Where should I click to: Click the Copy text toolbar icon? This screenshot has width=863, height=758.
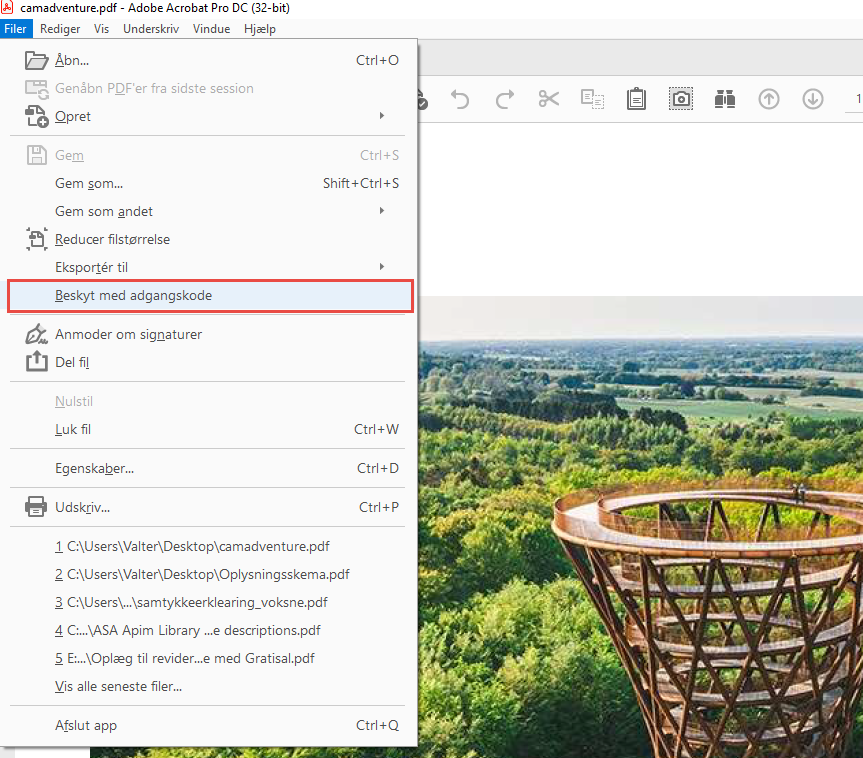(x=593, y=99)
